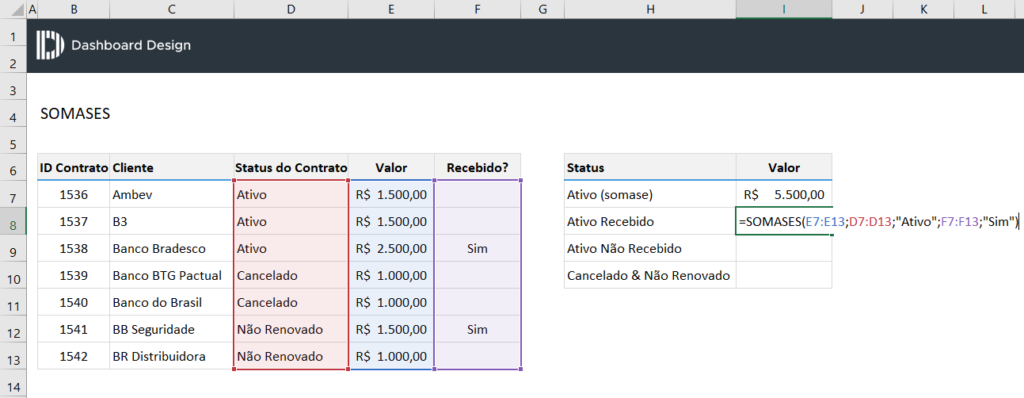Viewport: 1024px width, 398px height.
Task: Select column E header
Action: (x=391, y=9)
